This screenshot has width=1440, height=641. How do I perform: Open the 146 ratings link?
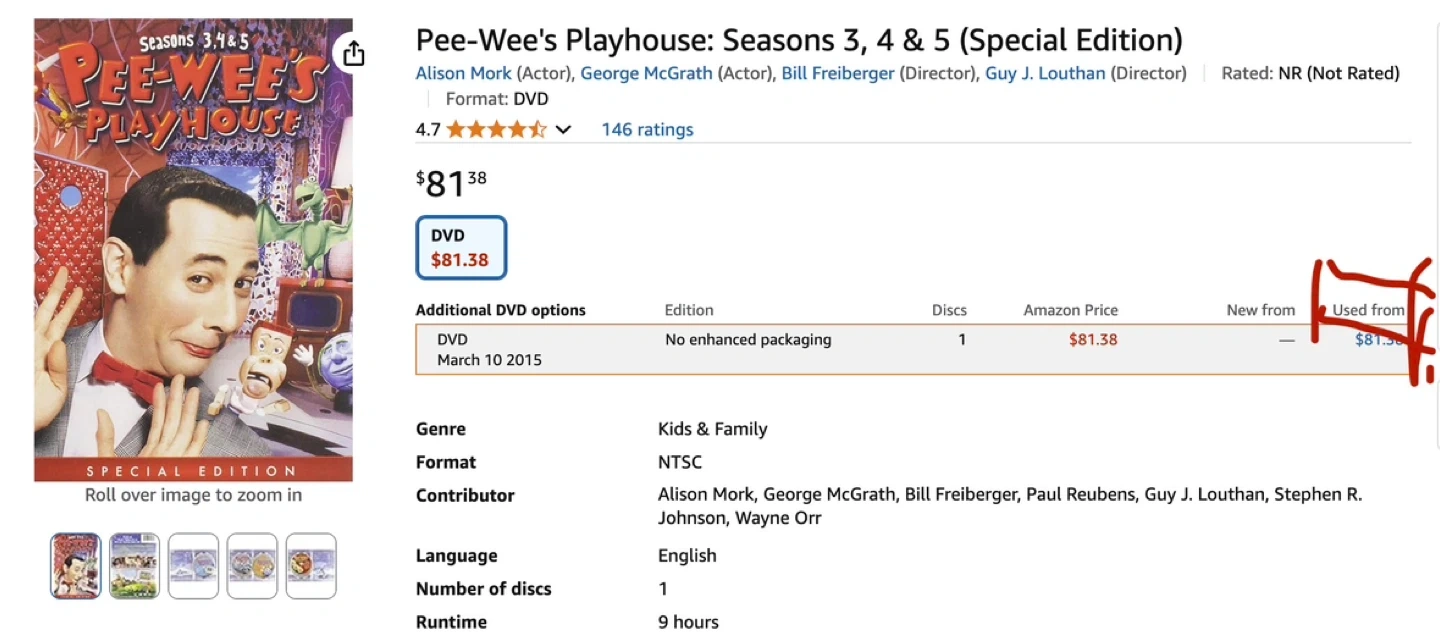pyautogui.click(x=647, y=130)
